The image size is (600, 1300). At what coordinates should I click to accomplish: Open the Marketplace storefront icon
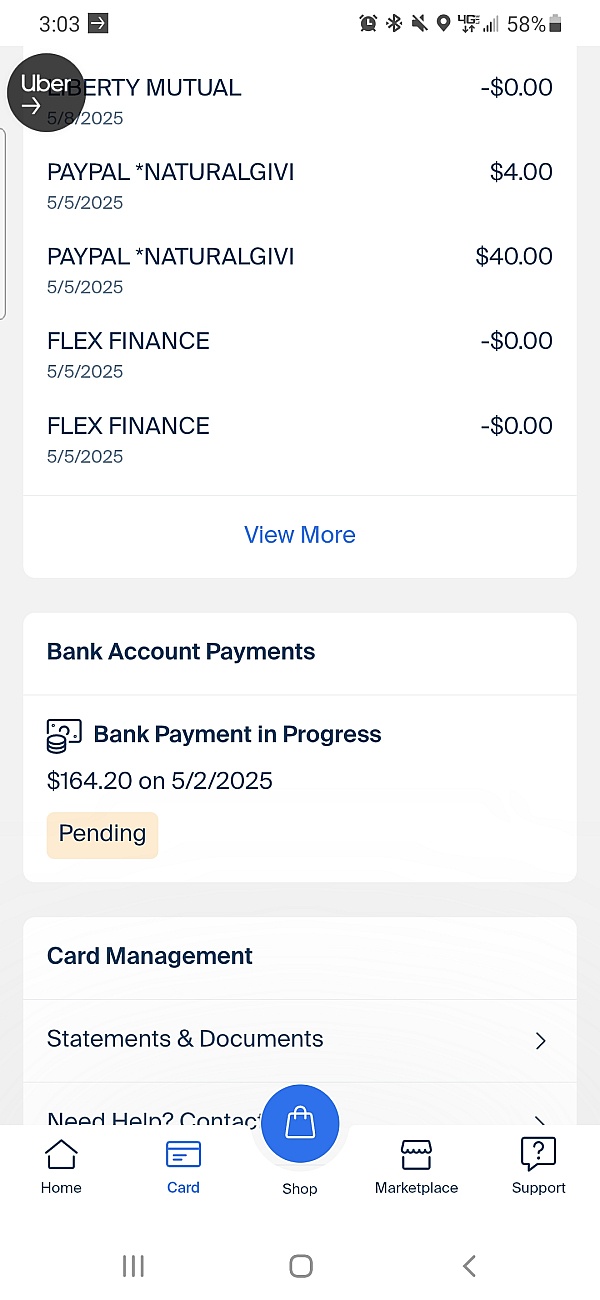[416, 1155]
